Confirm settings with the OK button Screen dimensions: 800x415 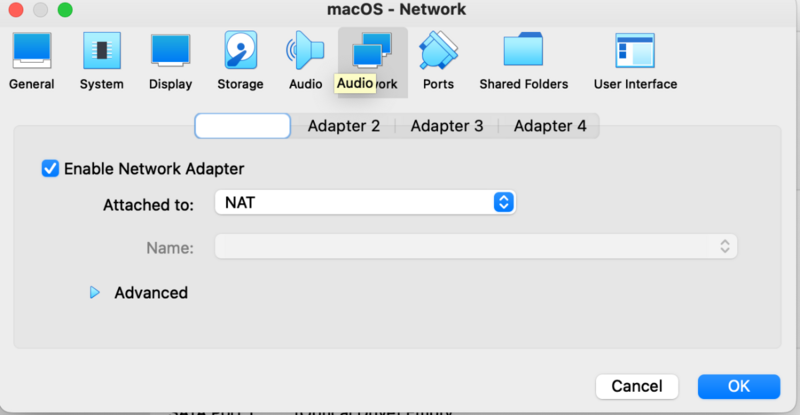739,386
